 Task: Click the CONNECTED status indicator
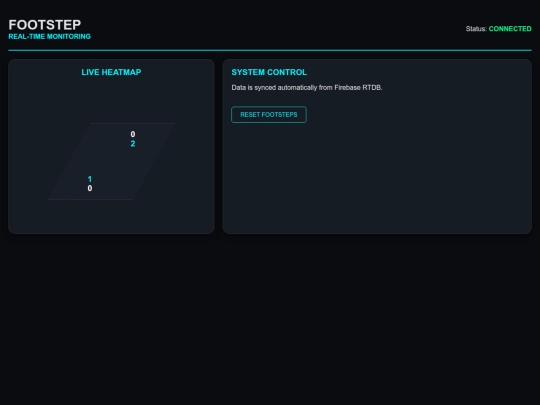tap(510, 29)
